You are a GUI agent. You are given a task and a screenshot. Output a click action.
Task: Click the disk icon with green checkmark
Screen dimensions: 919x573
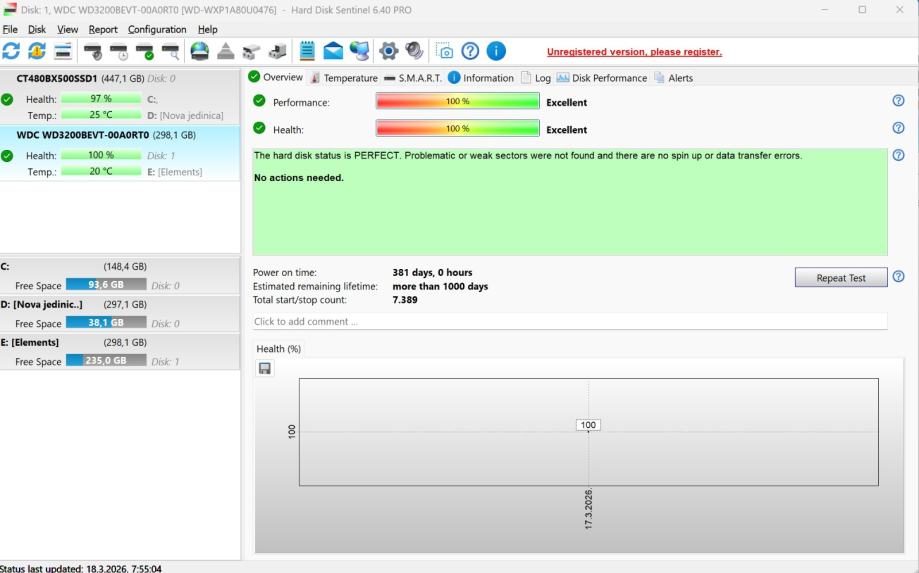144,52
